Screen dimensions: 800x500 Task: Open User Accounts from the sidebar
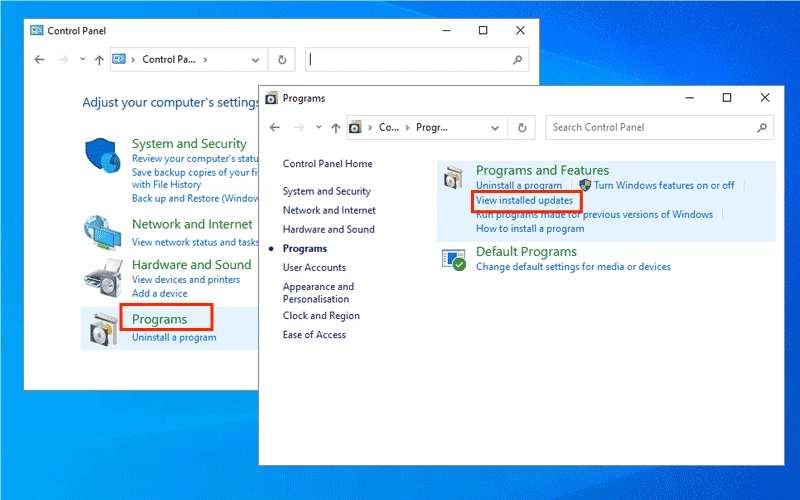(314, 267)
